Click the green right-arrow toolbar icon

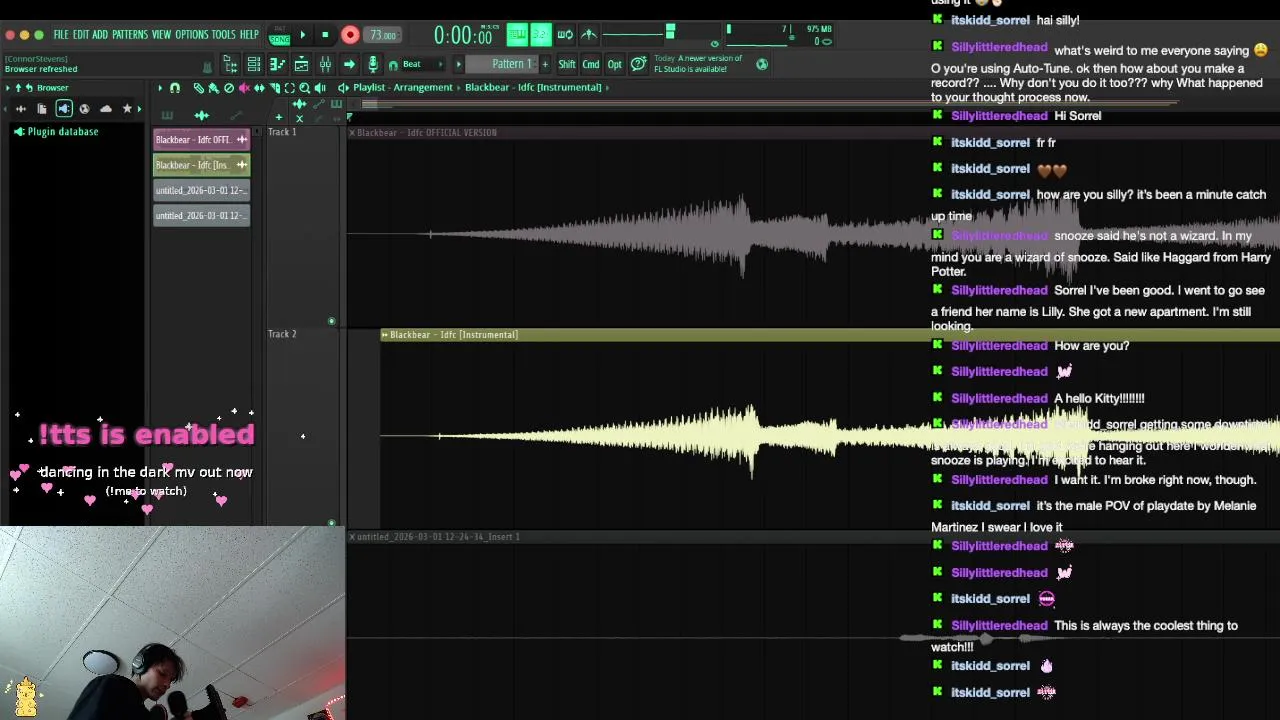pyautogui.click(x=349, y=64)
